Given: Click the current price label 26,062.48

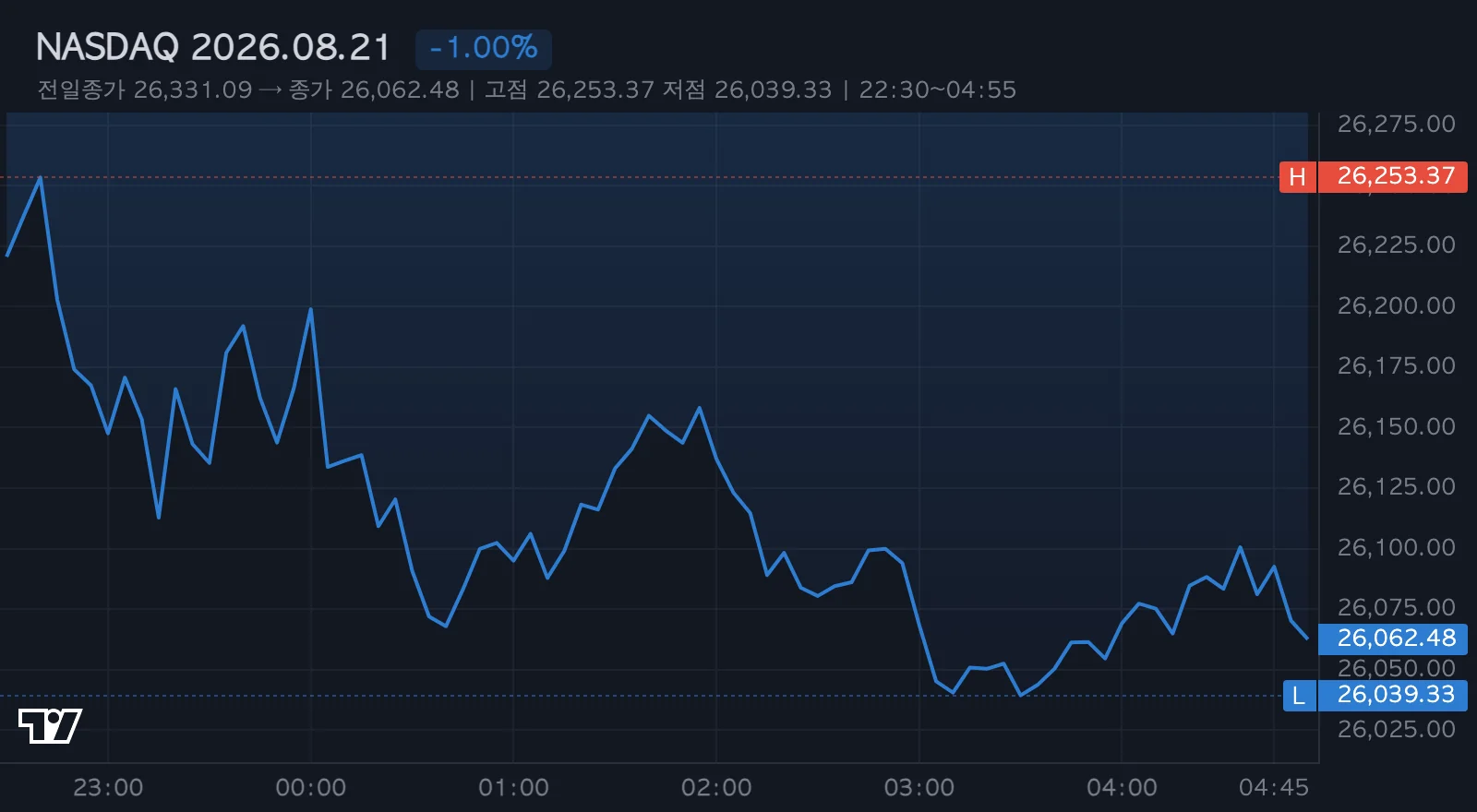Looking at the screenshot, I should [1393, 639].
